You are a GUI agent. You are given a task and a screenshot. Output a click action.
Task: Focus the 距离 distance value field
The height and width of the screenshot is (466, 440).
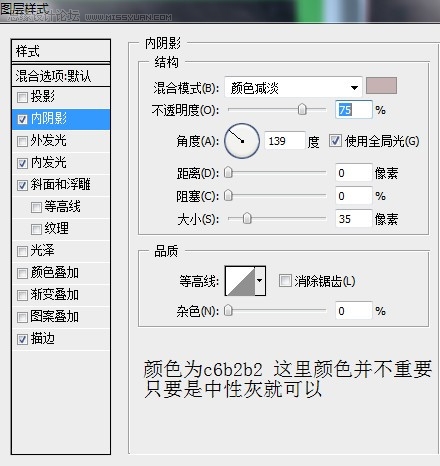click(x=354, y=173)
